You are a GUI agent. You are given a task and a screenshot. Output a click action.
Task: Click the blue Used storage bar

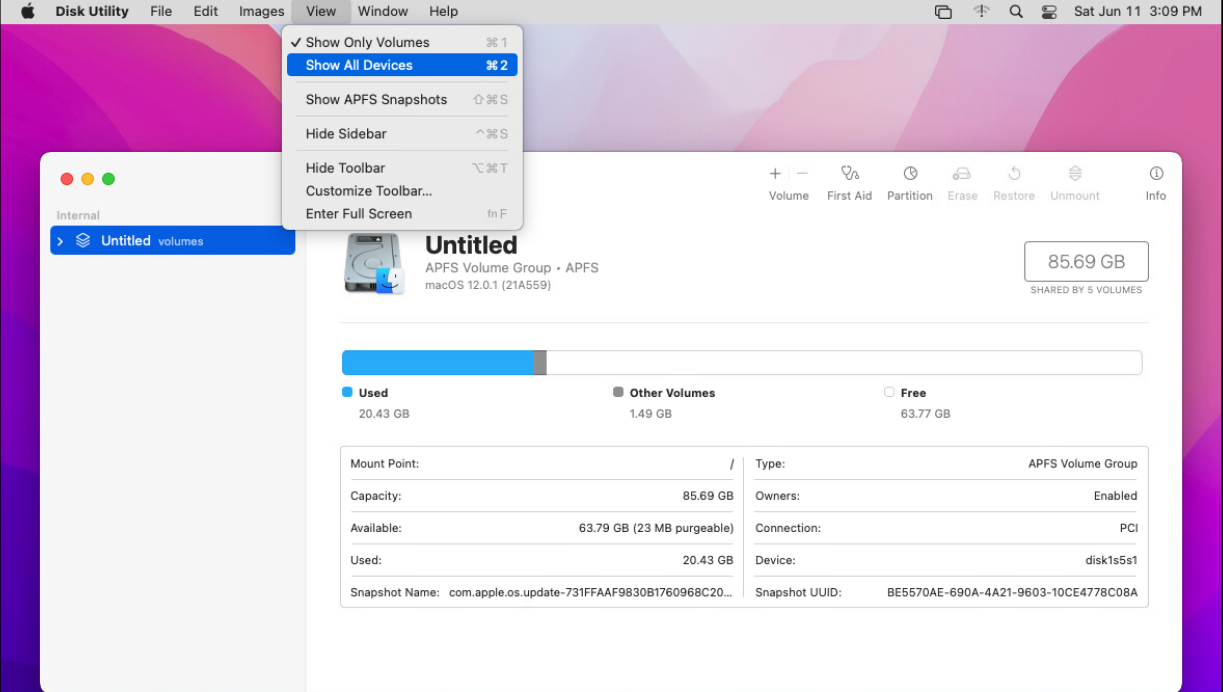tap(440, 362)
